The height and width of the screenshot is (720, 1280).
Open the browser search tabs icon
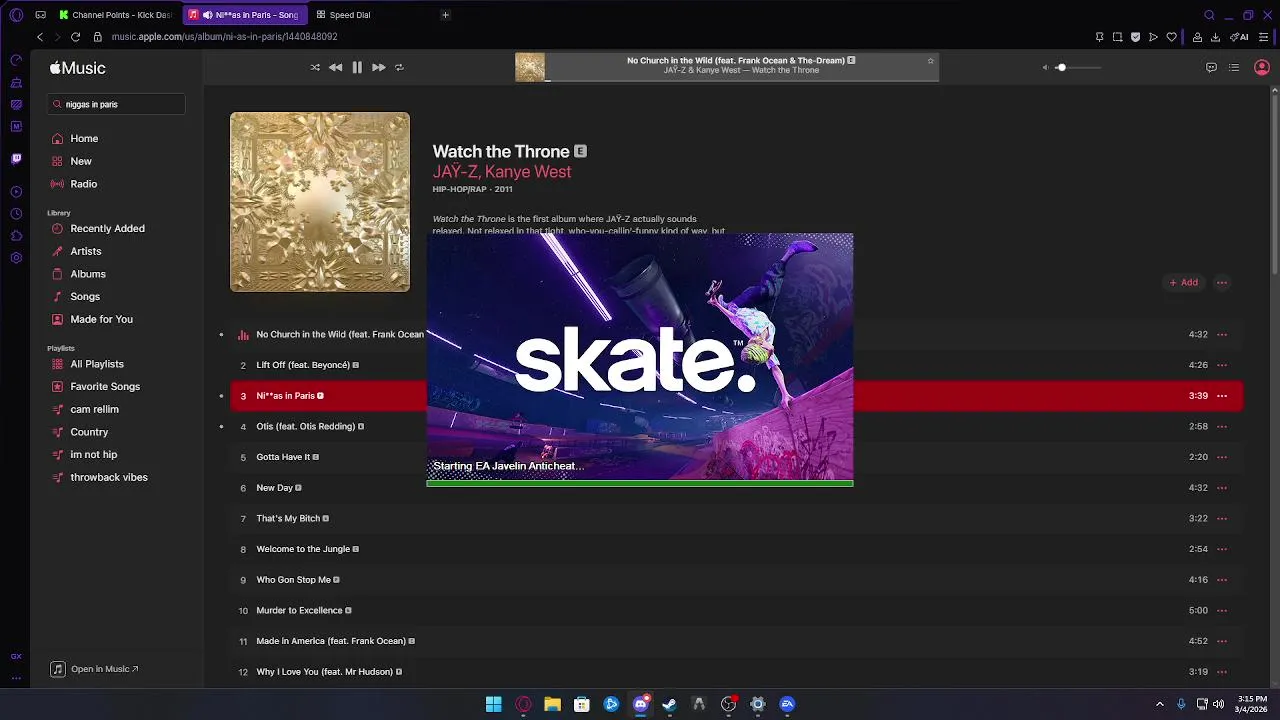(x=1209, y=15)
